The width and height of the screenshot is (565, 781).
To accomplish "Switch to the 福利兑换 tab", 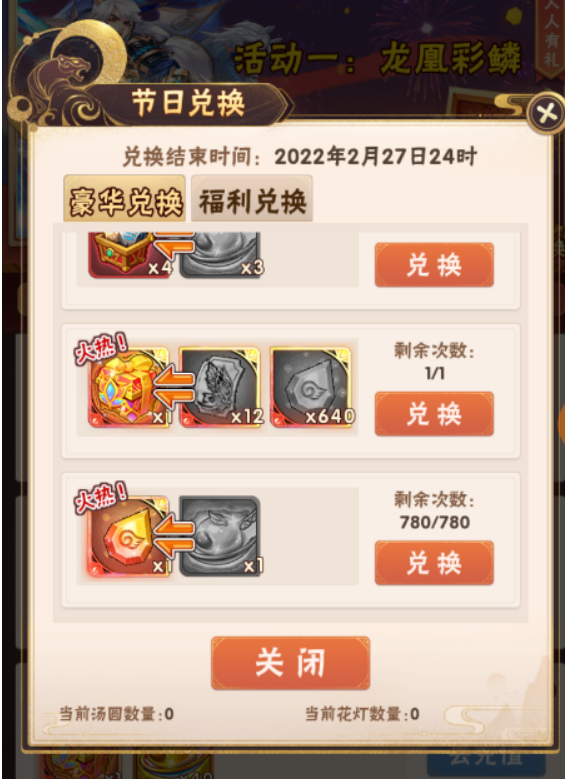I will 252,199.
